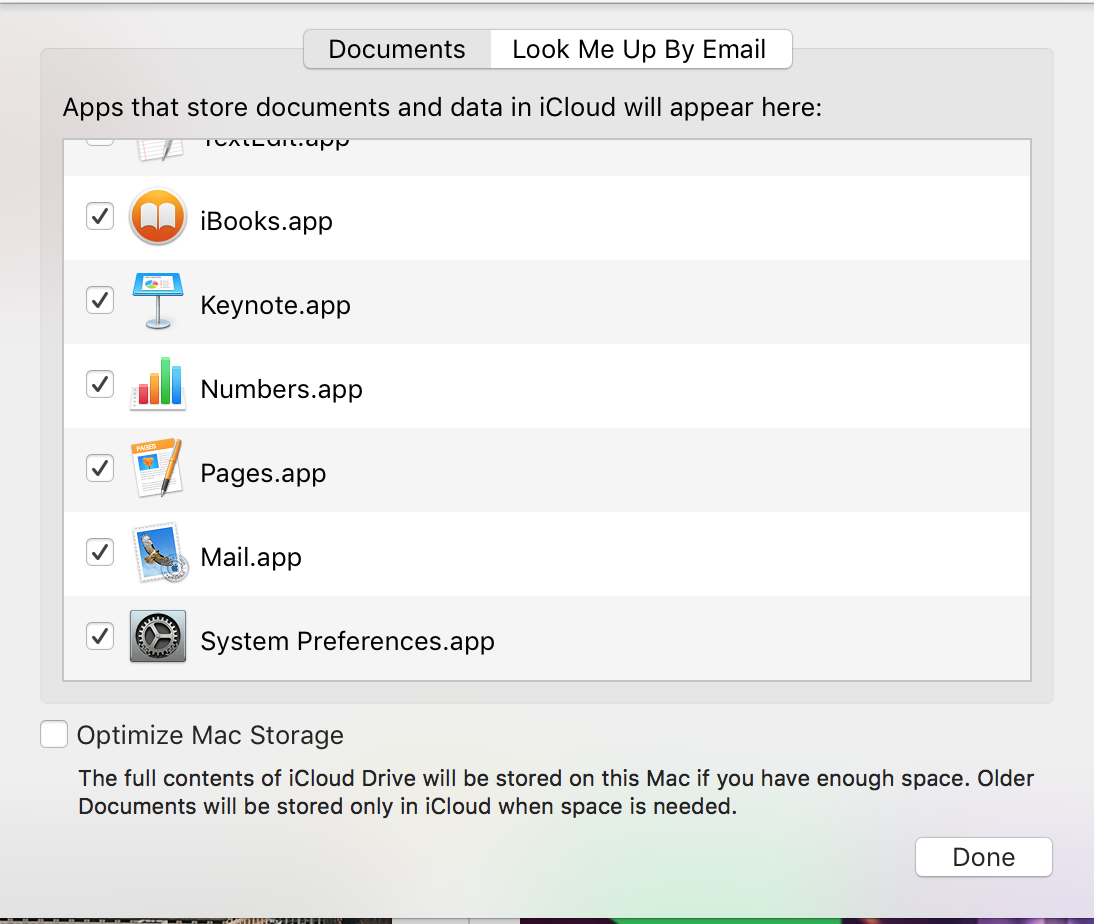Click the Numbers bar chart icon
1094x924 pixels.
[x=158, y=385]
